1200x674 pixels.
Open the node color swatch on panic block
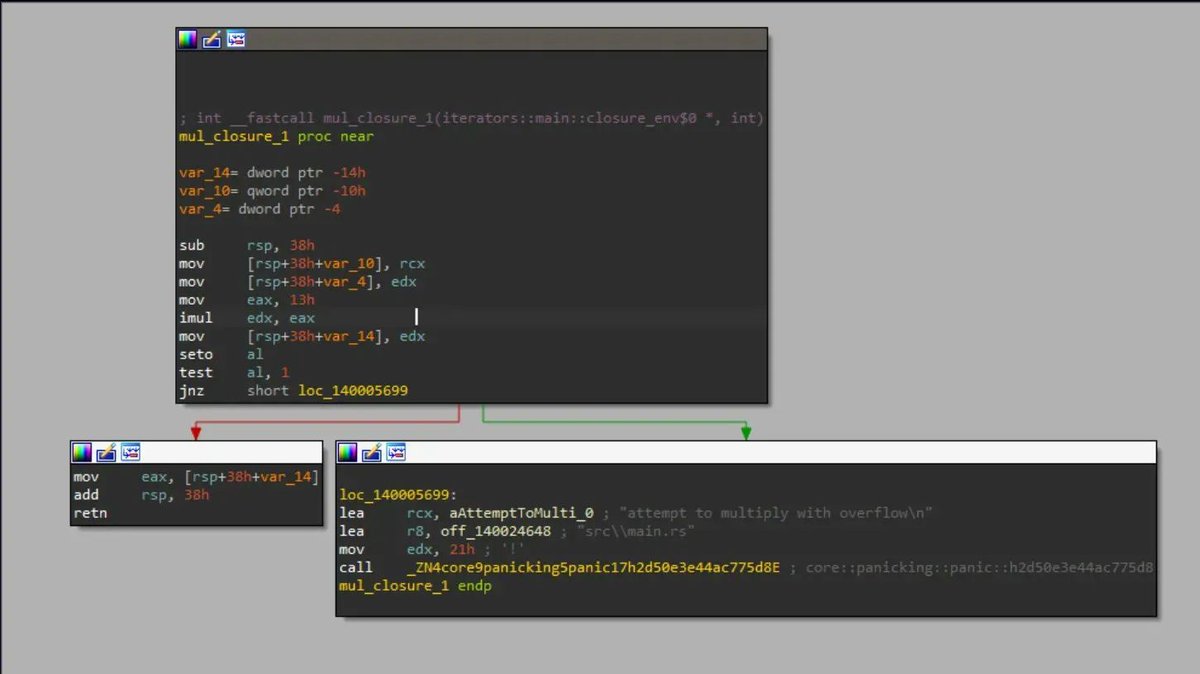(347, 452)
